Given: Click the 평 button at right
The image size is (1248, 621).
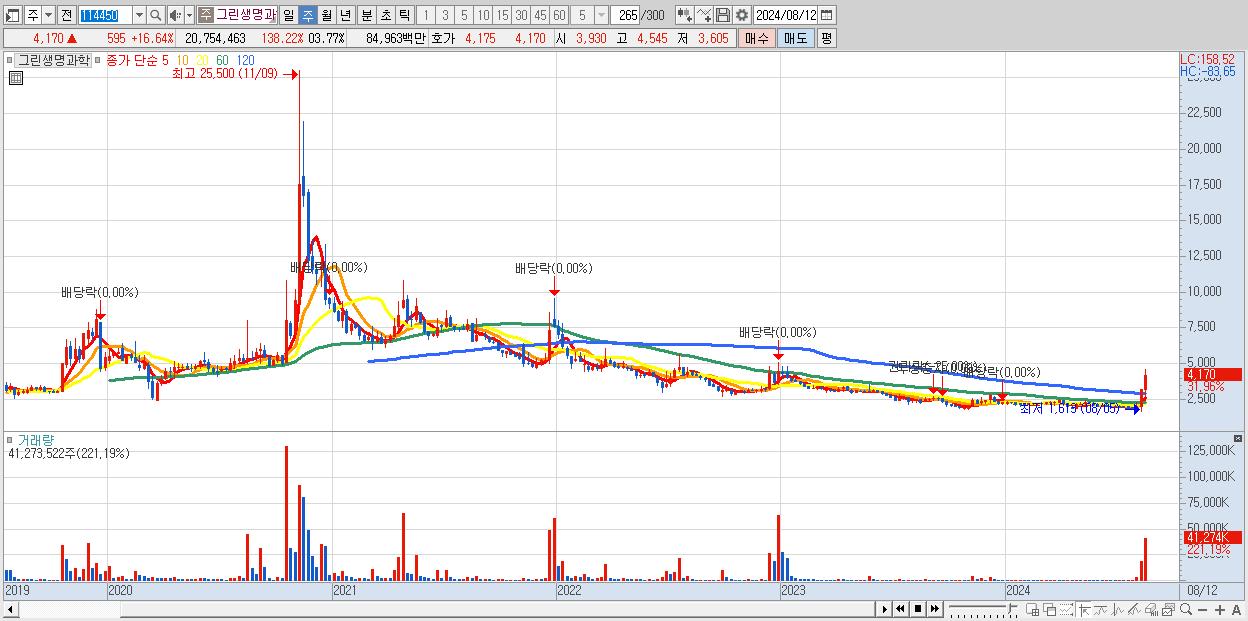Looking at the screenshot, I should 826,38.
